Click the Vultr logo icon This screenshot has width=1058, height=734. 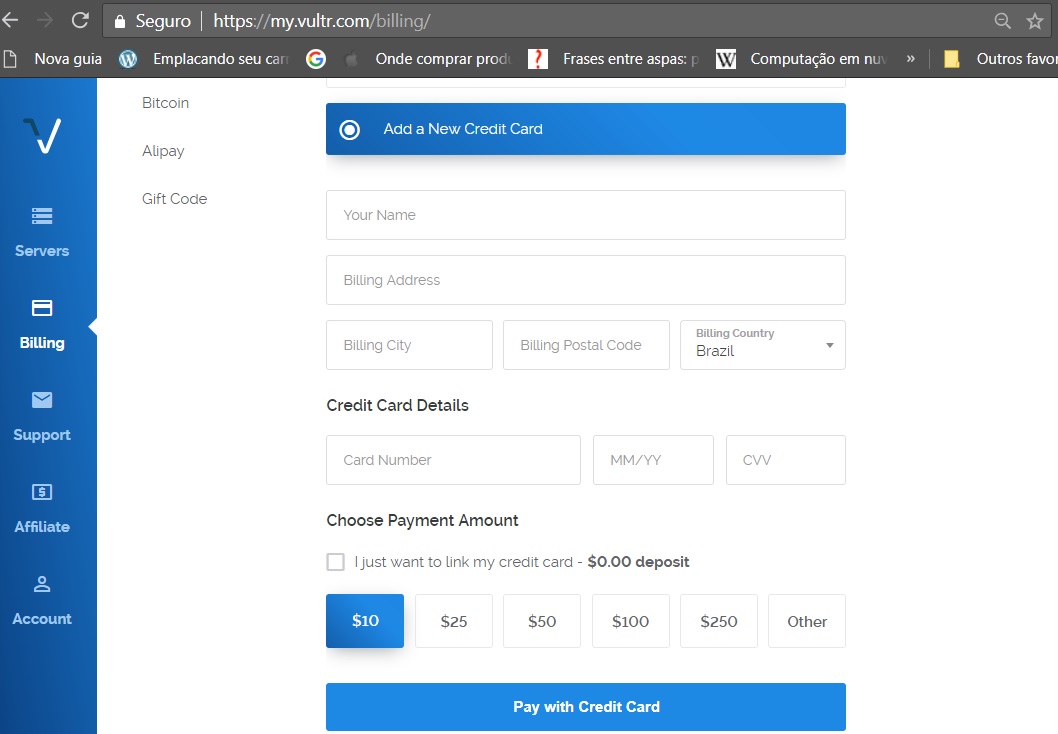coord(43,135)
